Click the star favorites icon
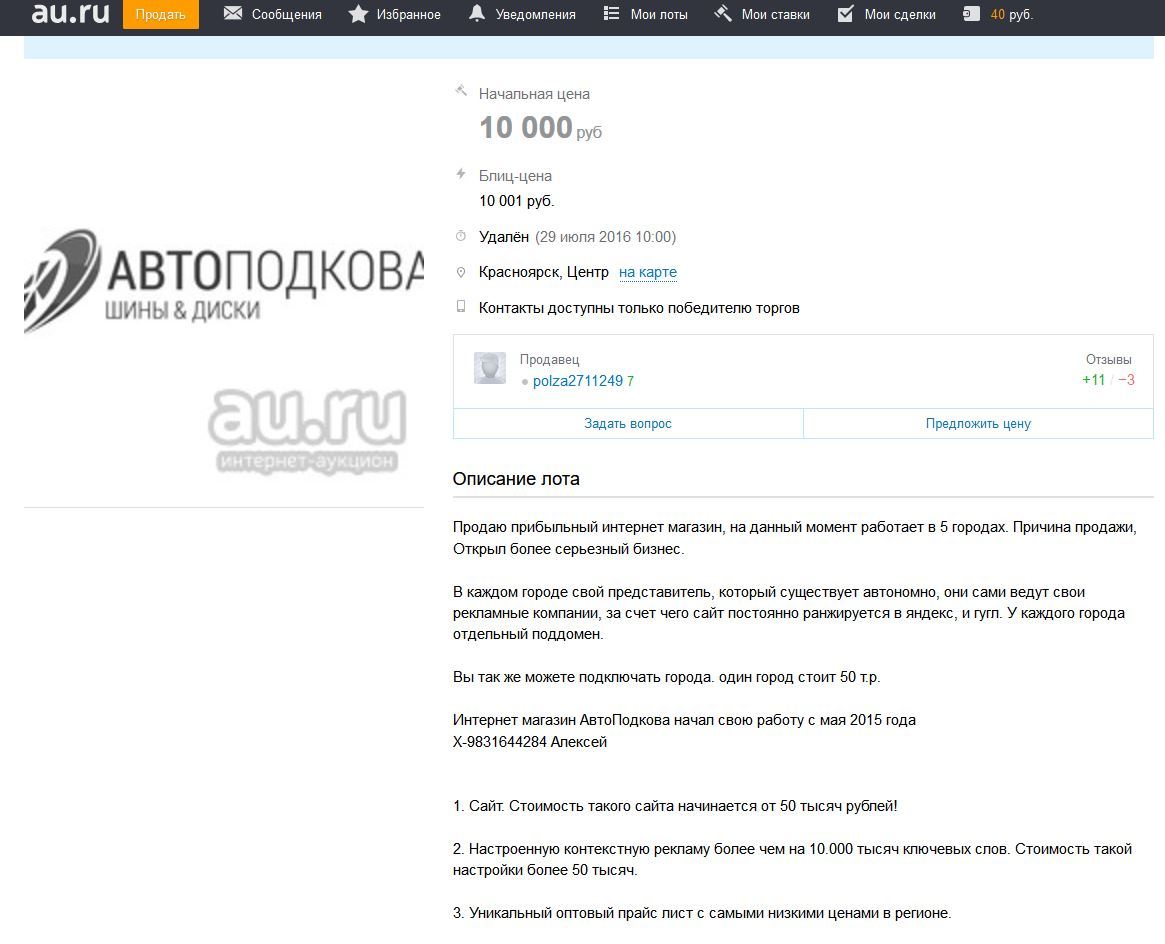 point(358,13)
